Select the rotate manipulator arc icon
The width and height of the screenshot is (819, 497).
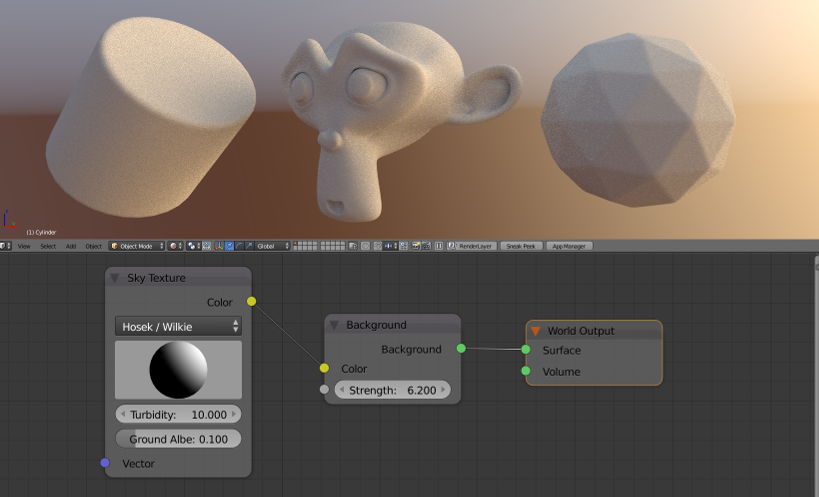point(239,246)
